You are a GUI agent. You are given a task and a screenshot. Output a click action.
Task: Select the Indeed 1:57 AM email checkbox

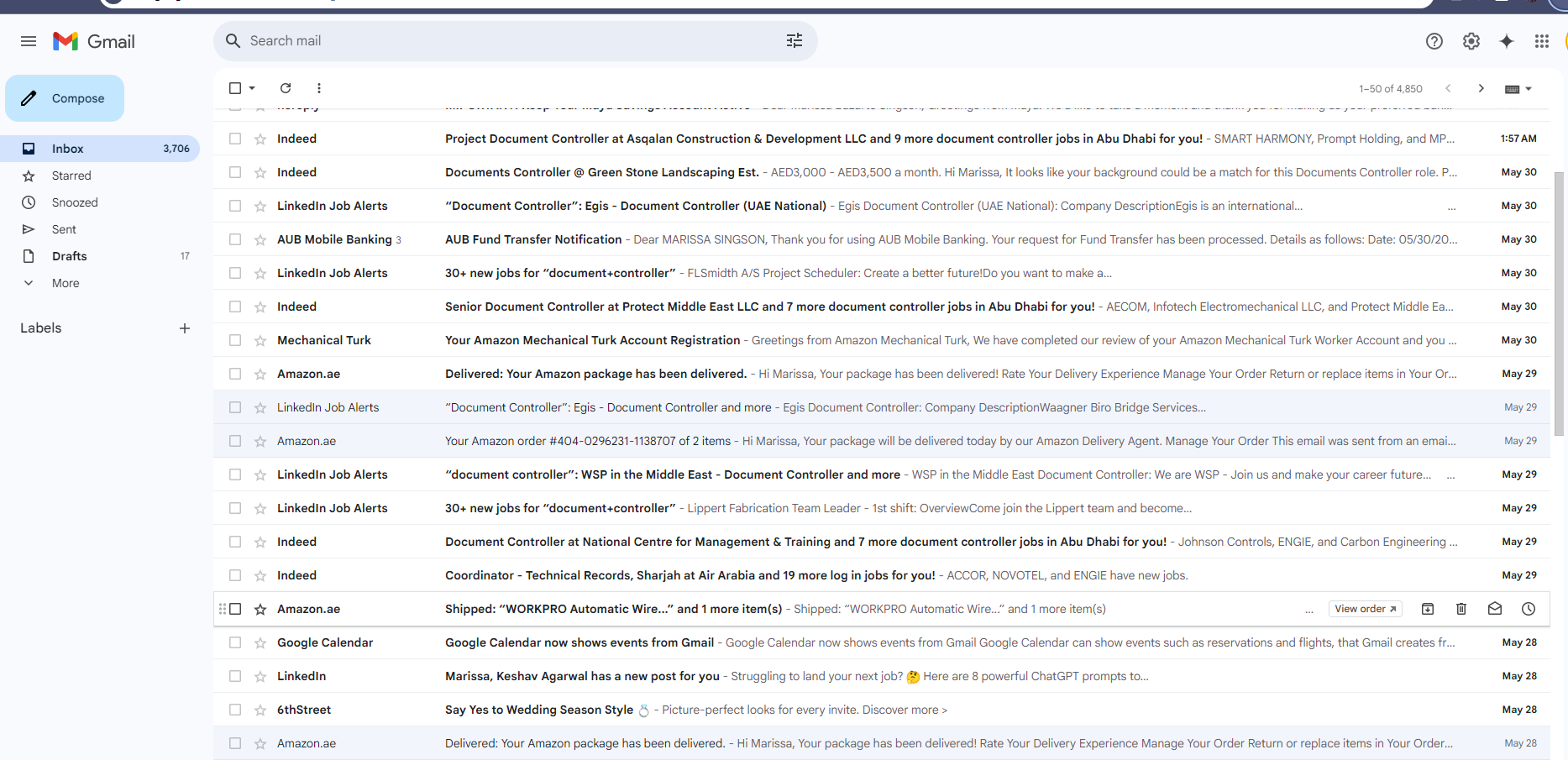click(x=235, y=139)
